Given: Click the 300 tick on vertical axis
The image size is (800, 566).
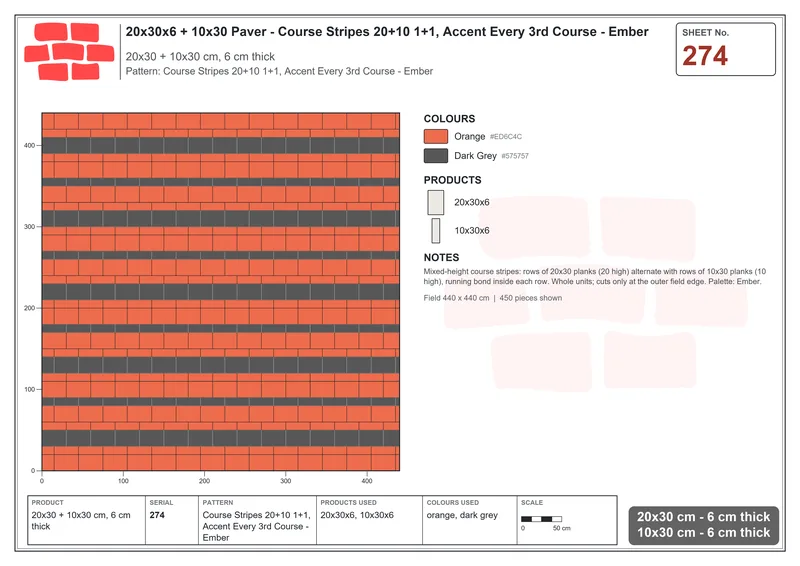Looking at the screenshot, I should pyautogui.click(x=29, y=227).
